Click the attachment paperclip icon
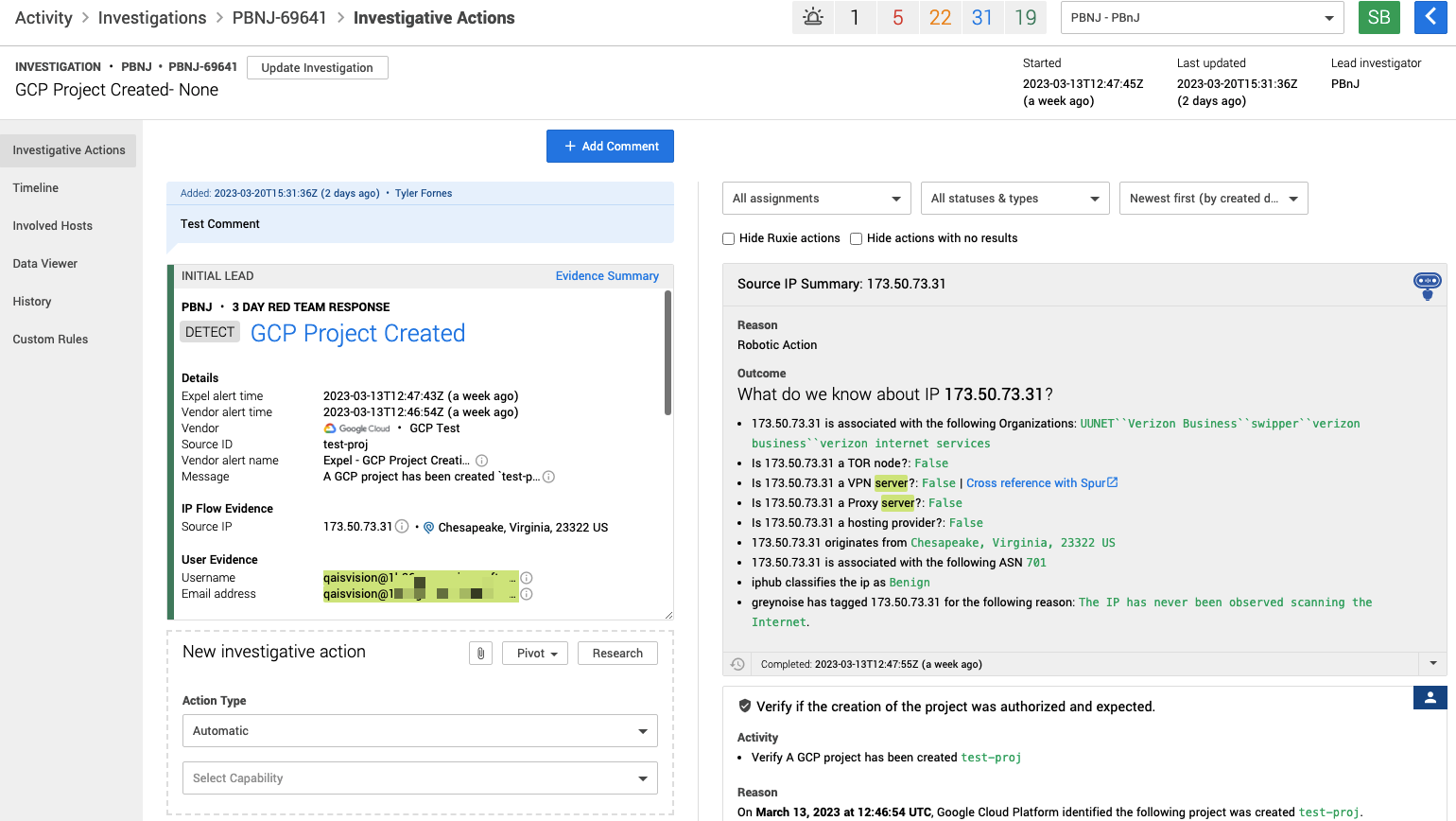The width and height of the screenshot is (1456, 821). click(x=480, y=653)
